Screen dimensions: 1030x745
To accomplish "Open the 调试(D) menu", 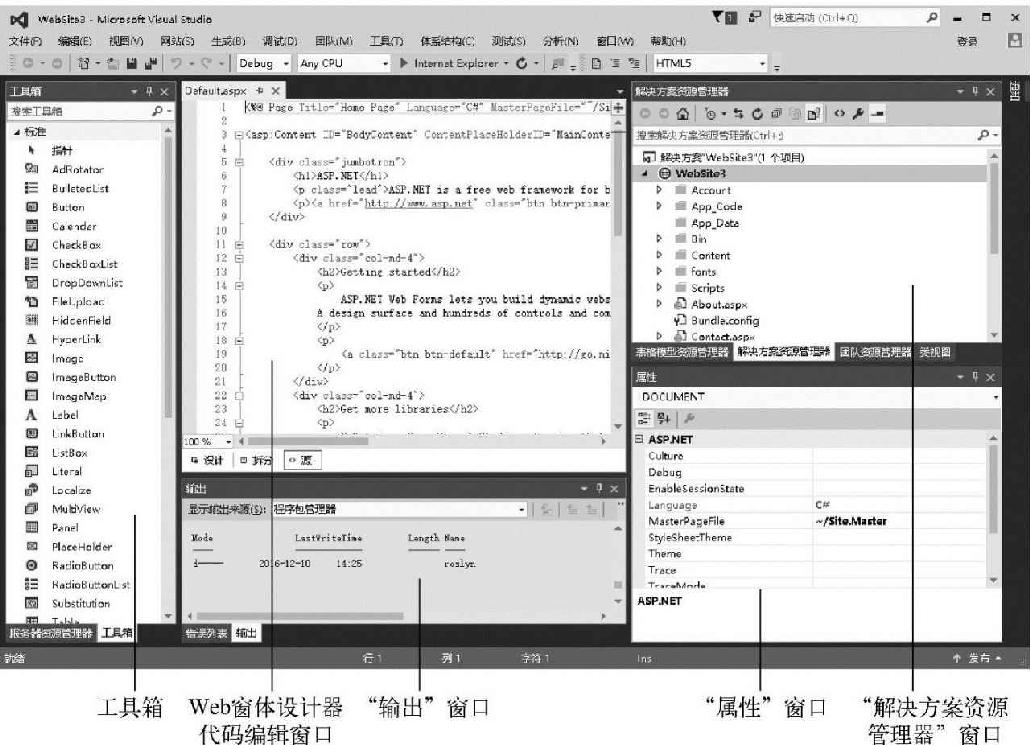I will point(280,41).
